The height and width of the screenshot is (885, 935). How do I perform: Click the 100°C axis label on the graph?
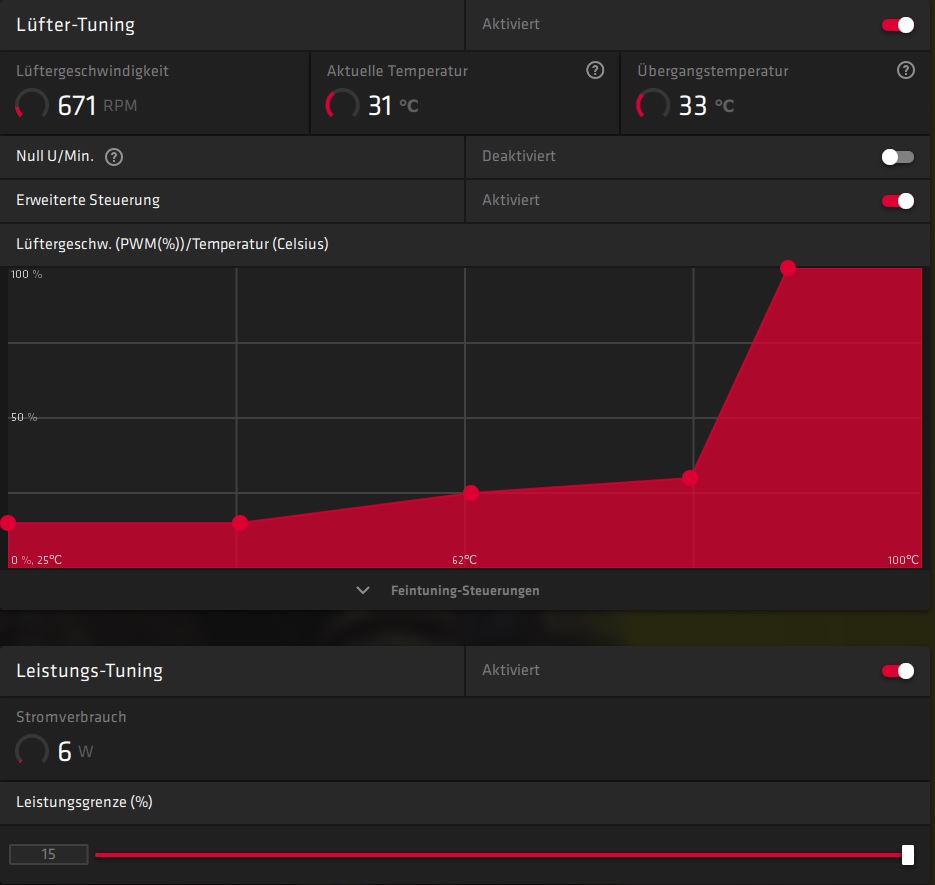pos(903,560)
